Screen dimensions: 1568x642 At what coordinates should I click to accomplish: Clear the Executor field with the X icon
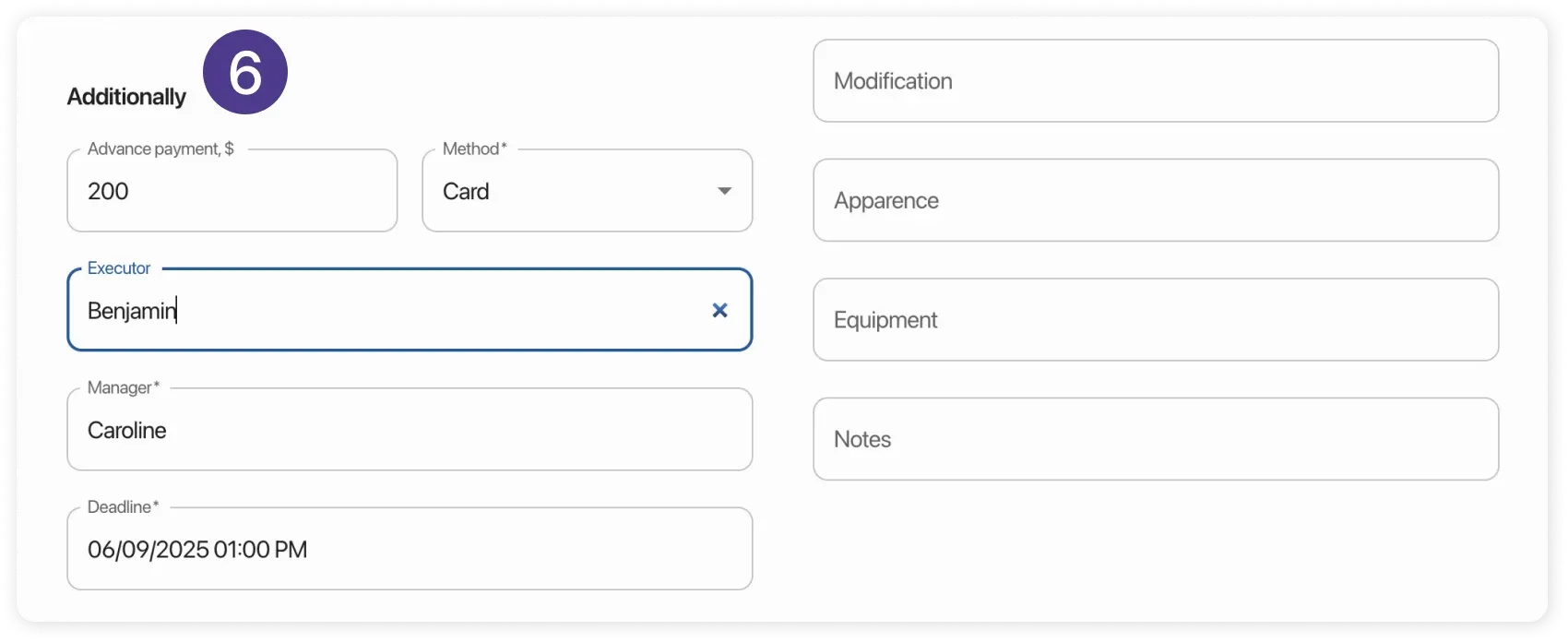pyautogui.click(x=719, y=311)
